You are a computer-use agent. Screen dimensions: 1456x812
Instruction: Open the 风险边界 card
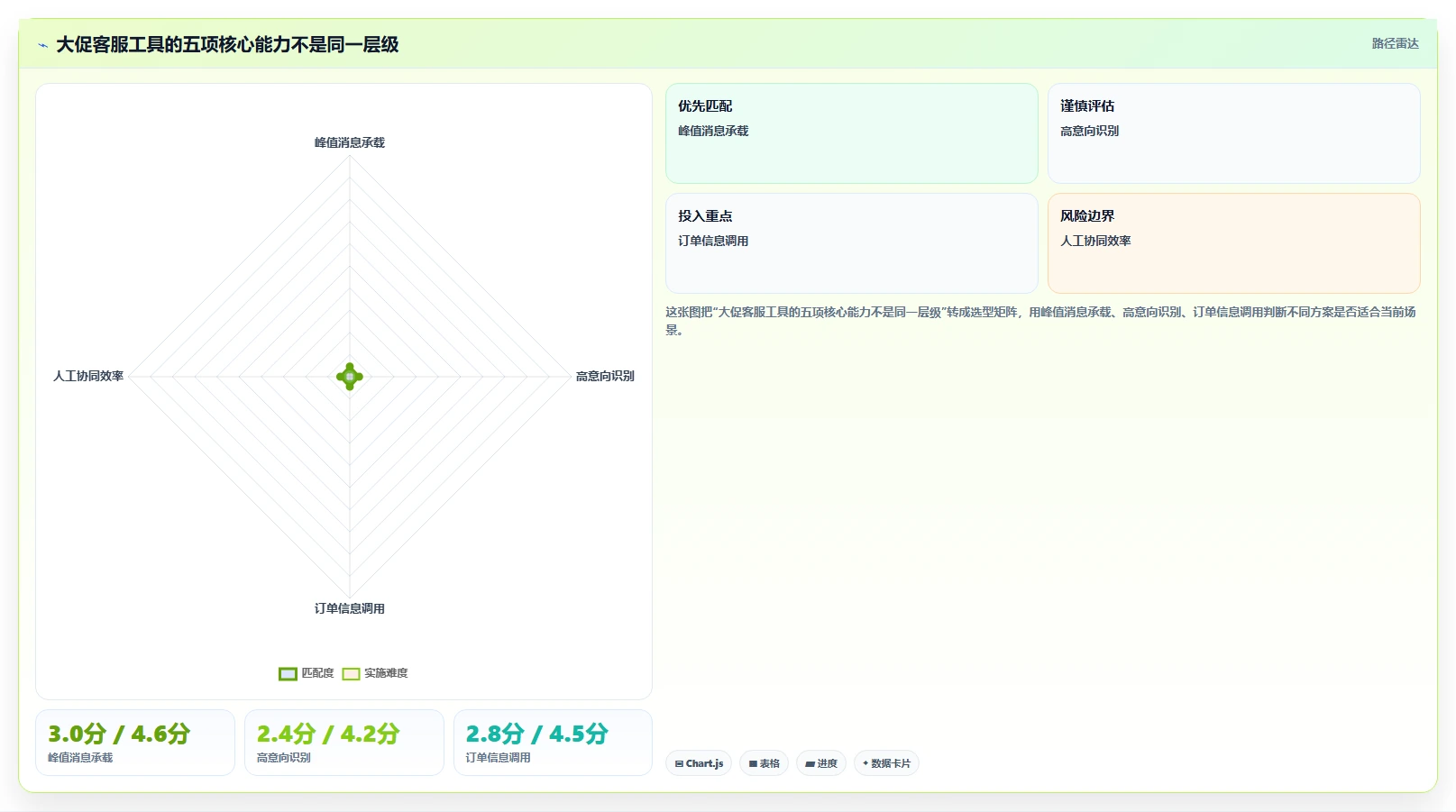[x=1234, y=243]
